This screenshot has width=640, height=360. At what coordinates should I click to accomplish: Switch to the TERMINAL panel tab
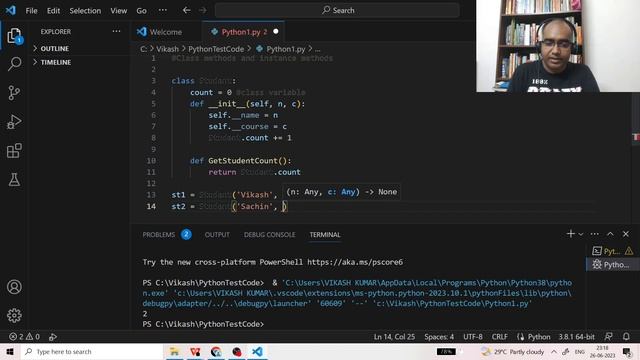pos(325,235)
